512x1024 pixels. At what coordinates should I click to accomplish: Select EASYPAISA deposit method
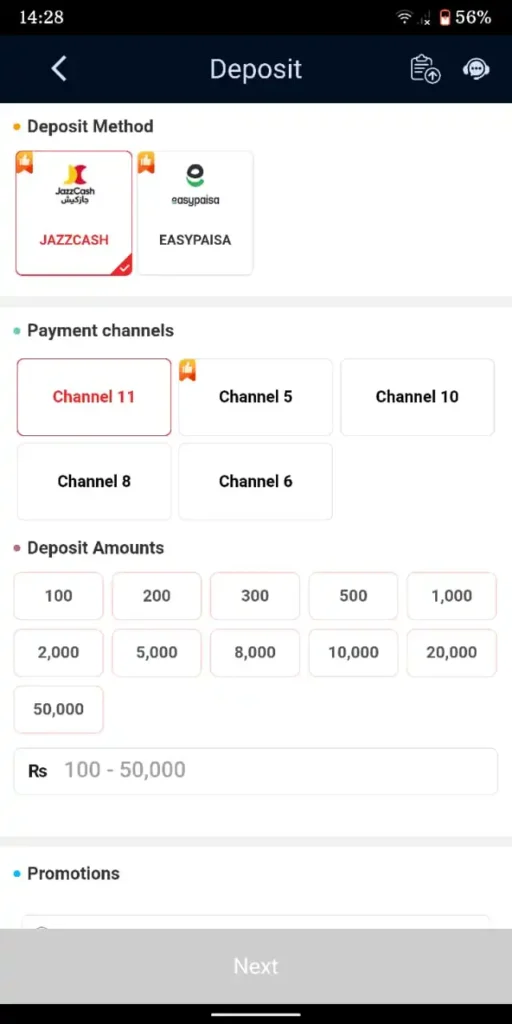tap(195, 213)
